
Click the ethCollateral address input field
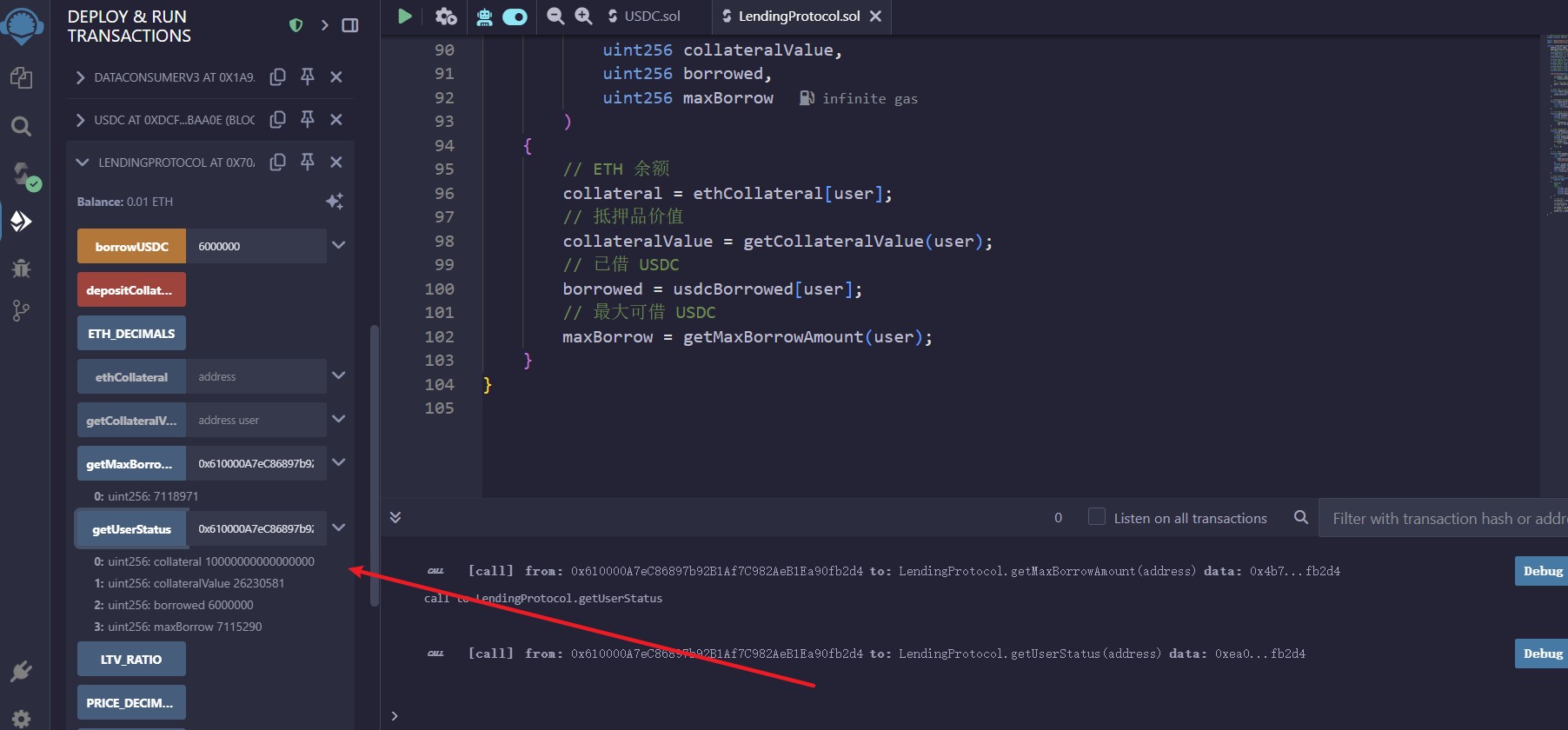(256, 376)
